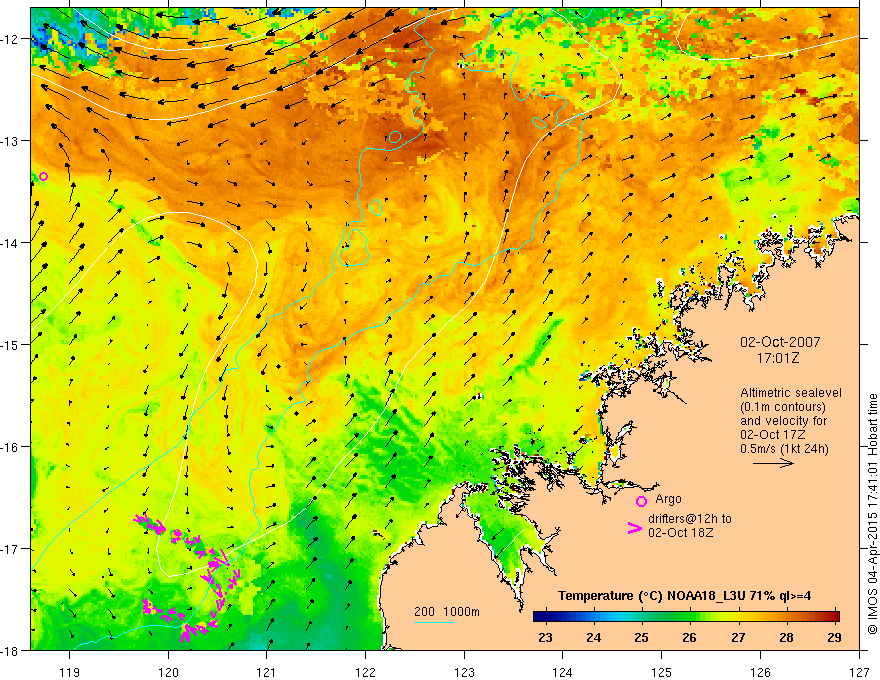Click the '200 1000m' bathymetry label
This screenshot has height=680, width=880.
click(447, 612)
